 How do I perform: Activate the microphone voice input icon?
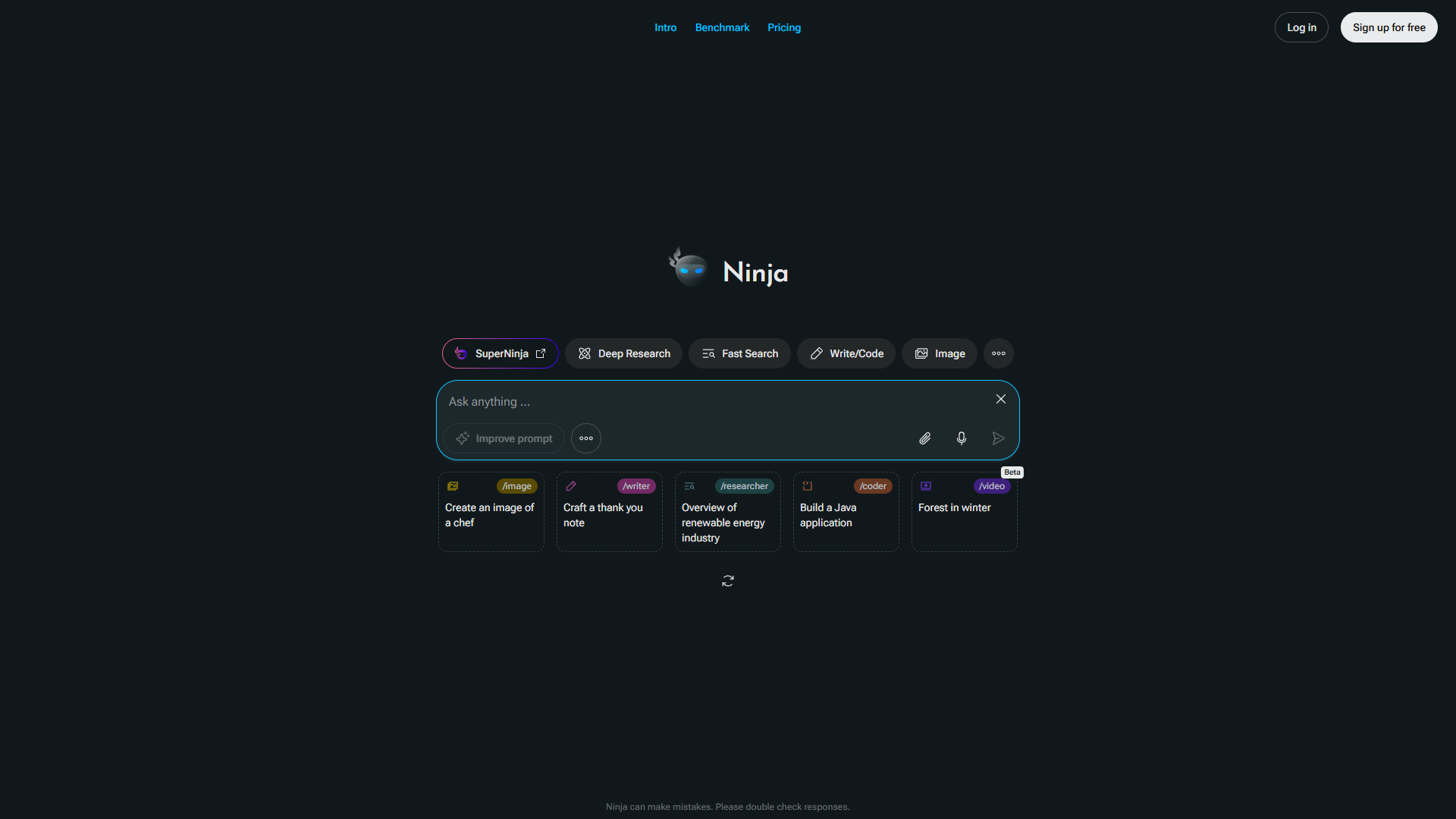[x=962, y=438]
